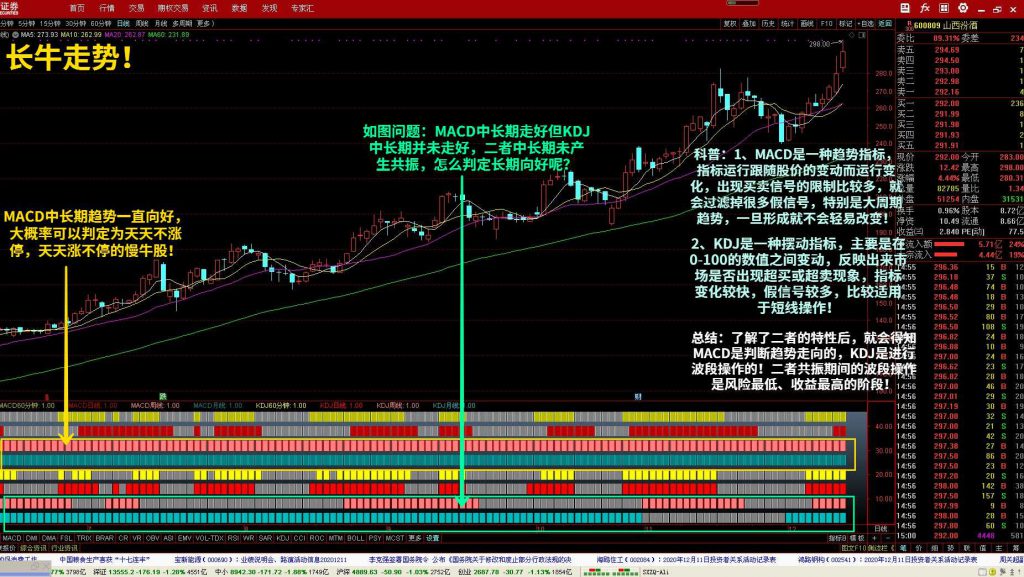The height and width of the screenshot is (577, 1024).
Task: Toggle the 叠加 overlay option
Action: tap(750, 21)
